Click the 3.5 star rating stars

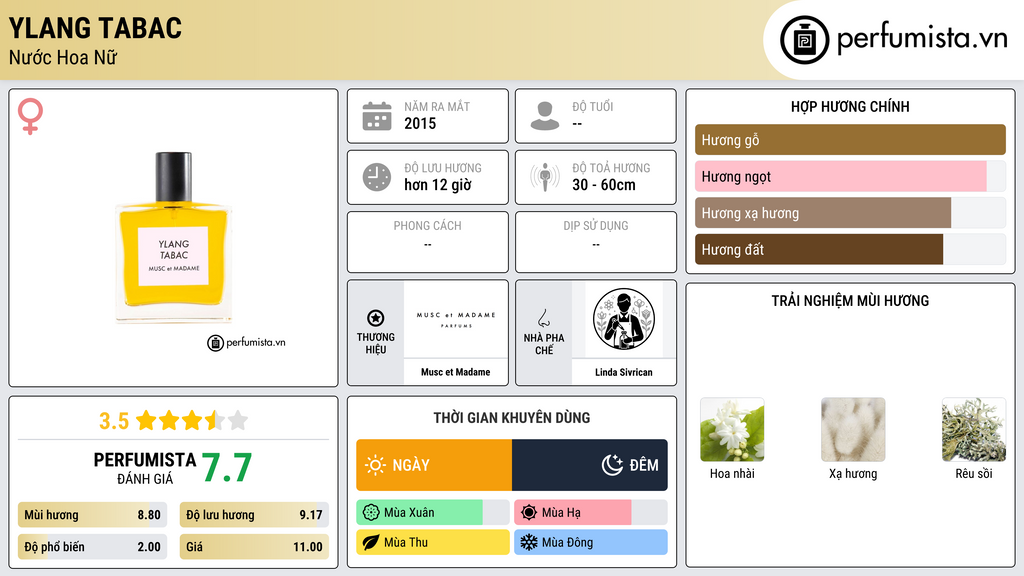point(192,421)
